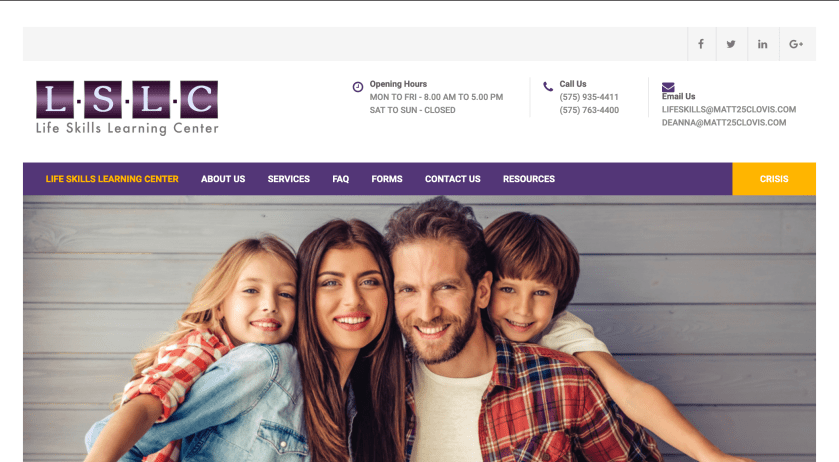This screenshot has height=462, width=839.
Task: Go to the FAQ page
Action: (341, 179)
